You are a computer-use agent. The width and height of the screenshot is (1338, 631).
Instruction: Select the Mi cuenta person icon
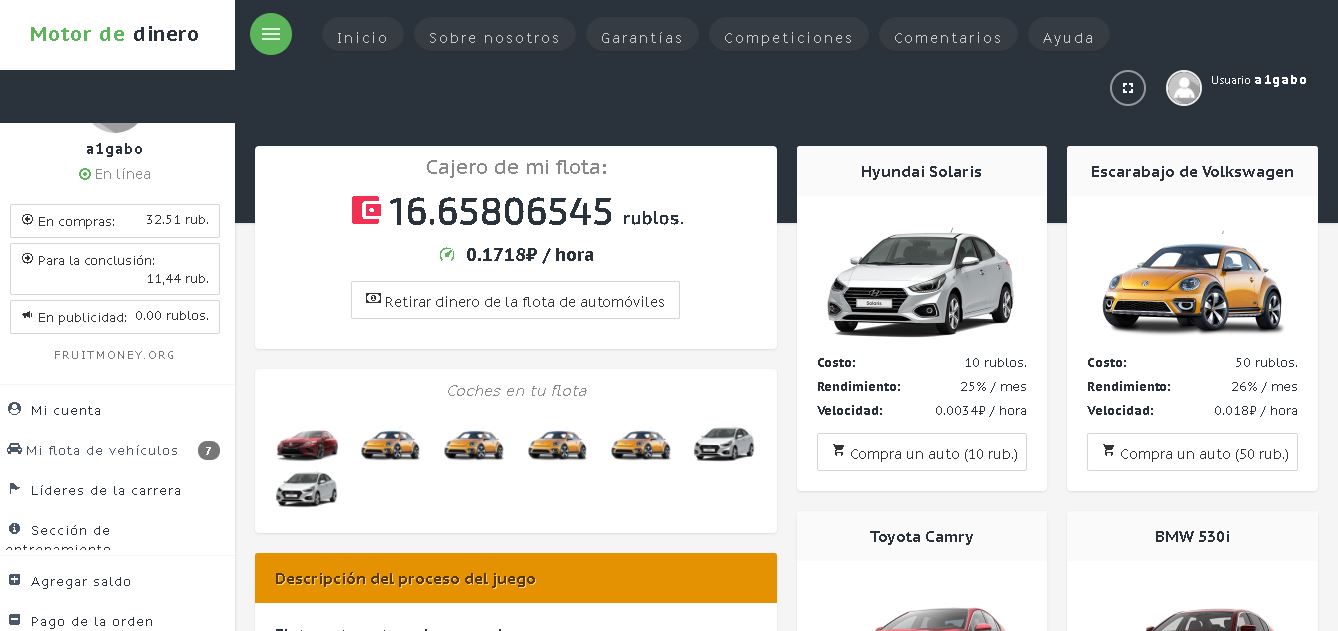pos(14,409)
